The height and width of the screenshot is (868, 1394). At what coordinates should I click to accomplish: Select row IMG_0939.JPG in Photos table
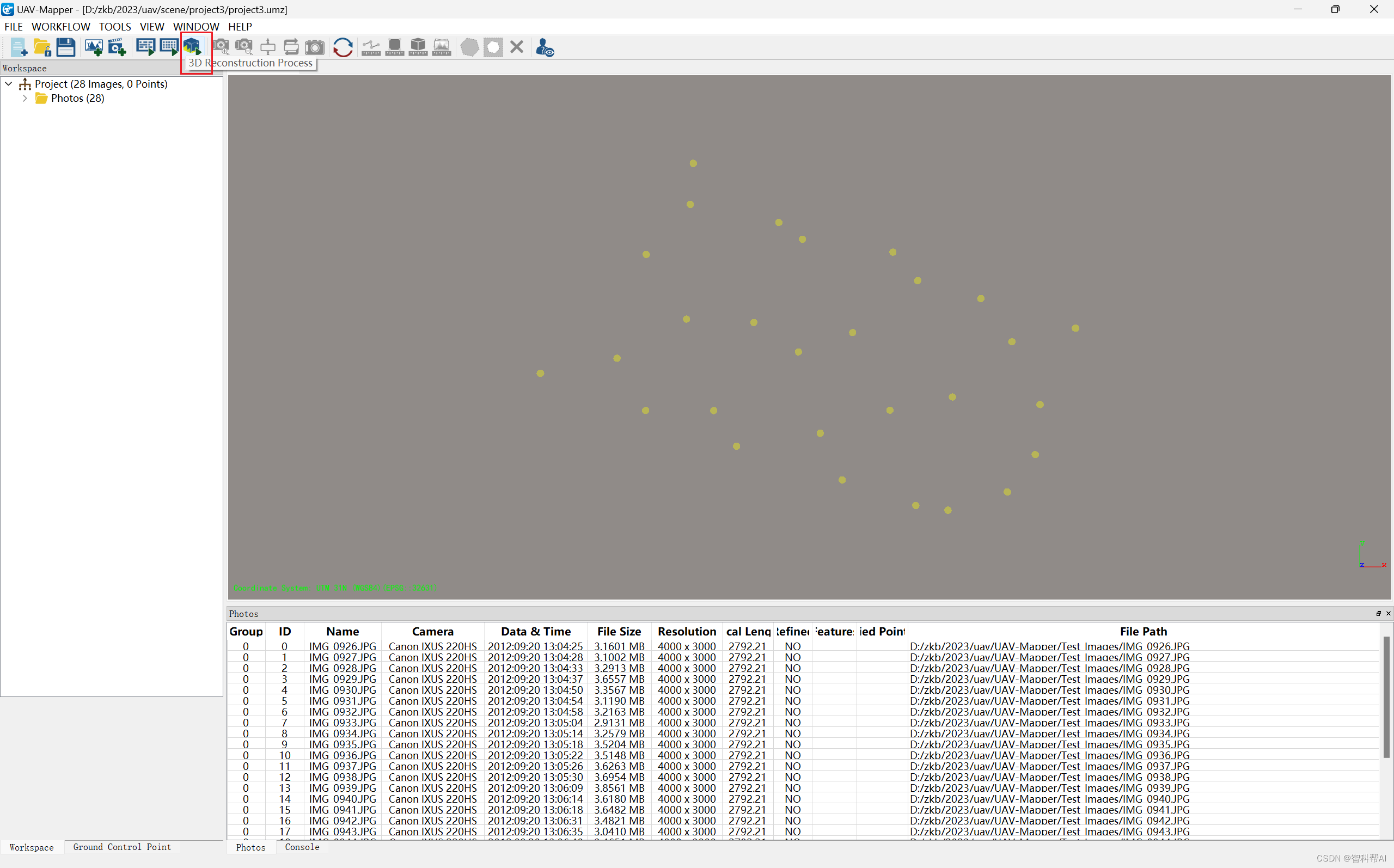coord(802,788)
